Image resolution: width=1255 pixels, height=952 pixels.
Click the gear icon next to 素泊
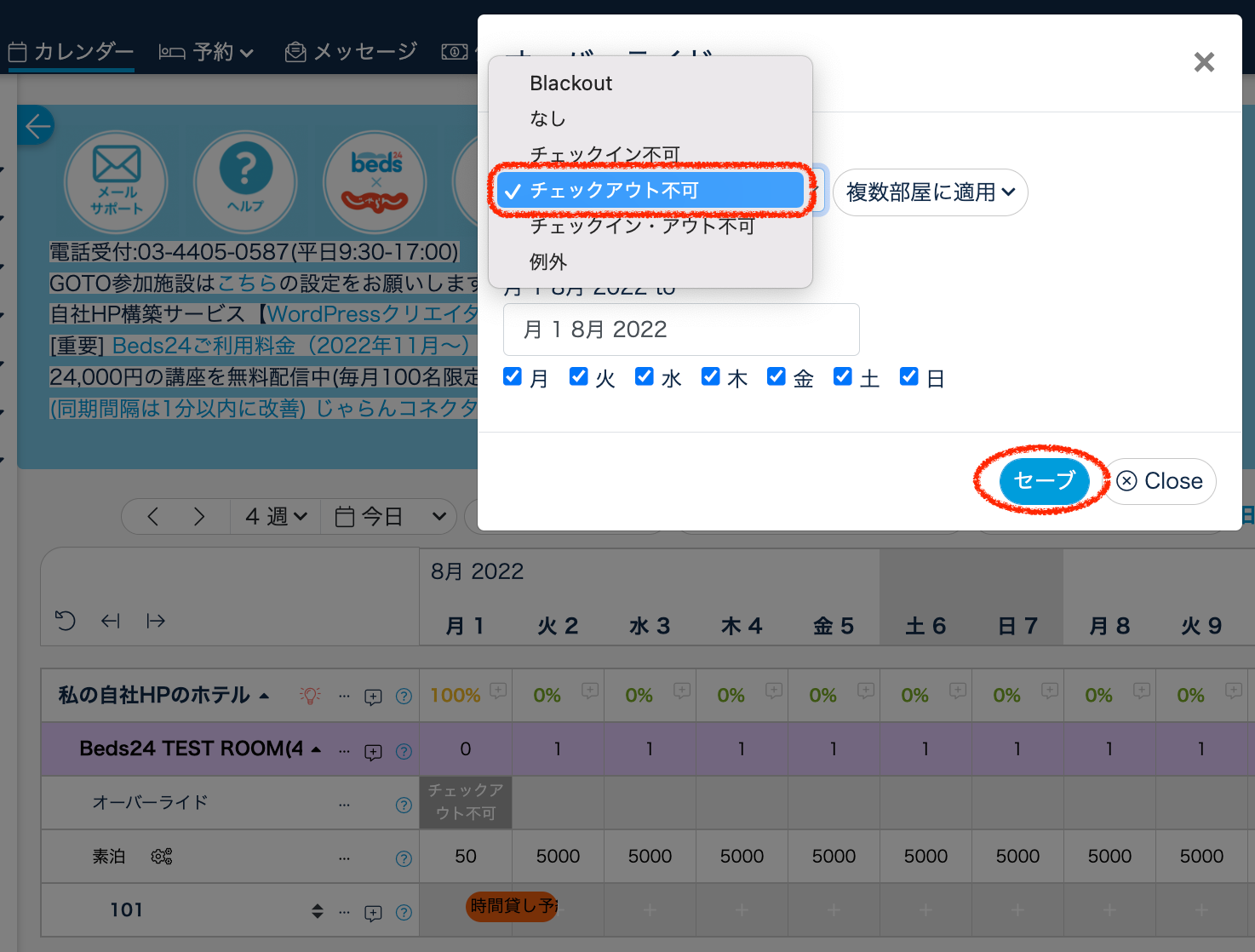[x=161, y=857]
